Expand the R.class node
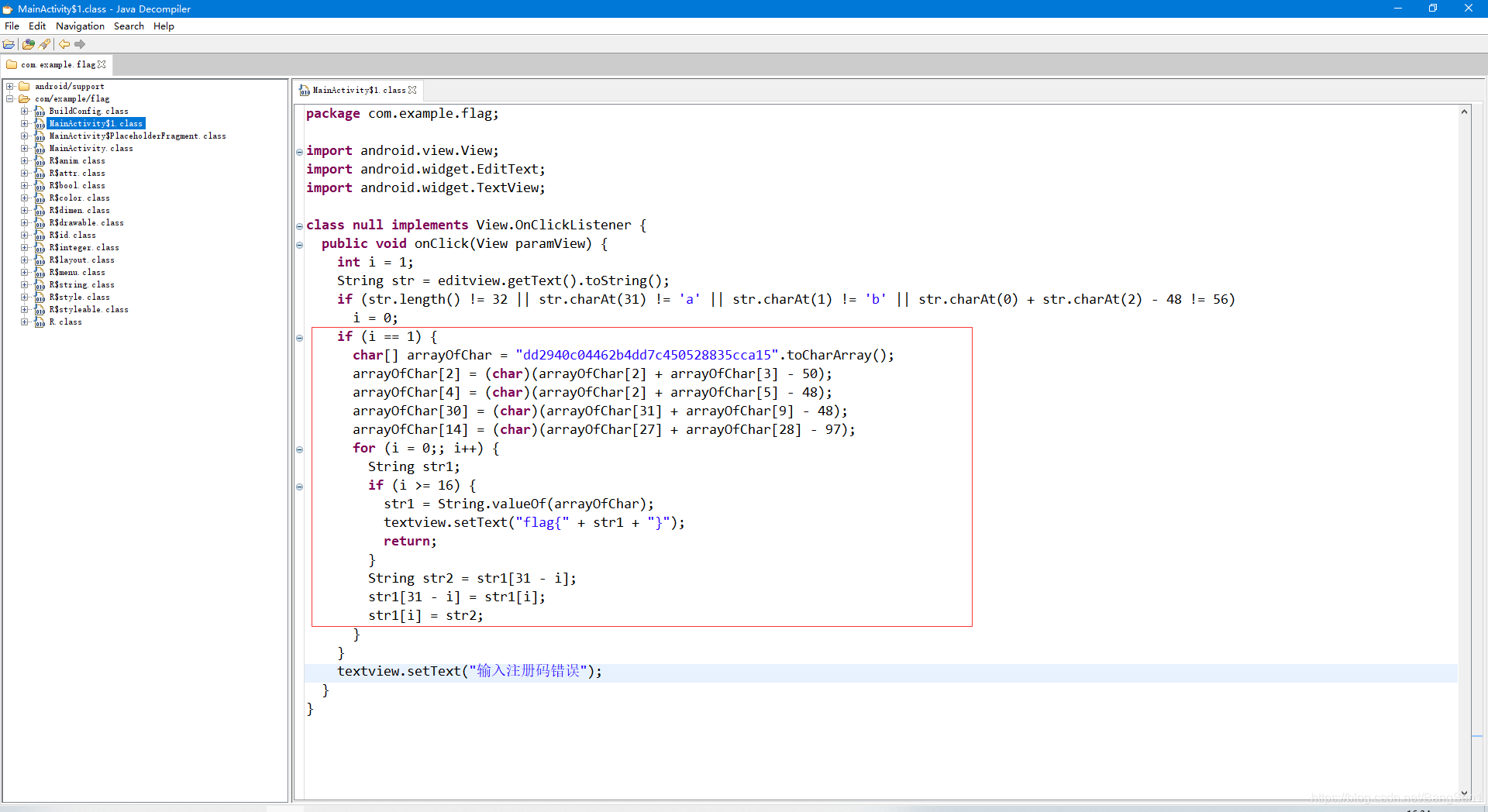The height and width of the screenshot is (812, 1488). point(25,322)
